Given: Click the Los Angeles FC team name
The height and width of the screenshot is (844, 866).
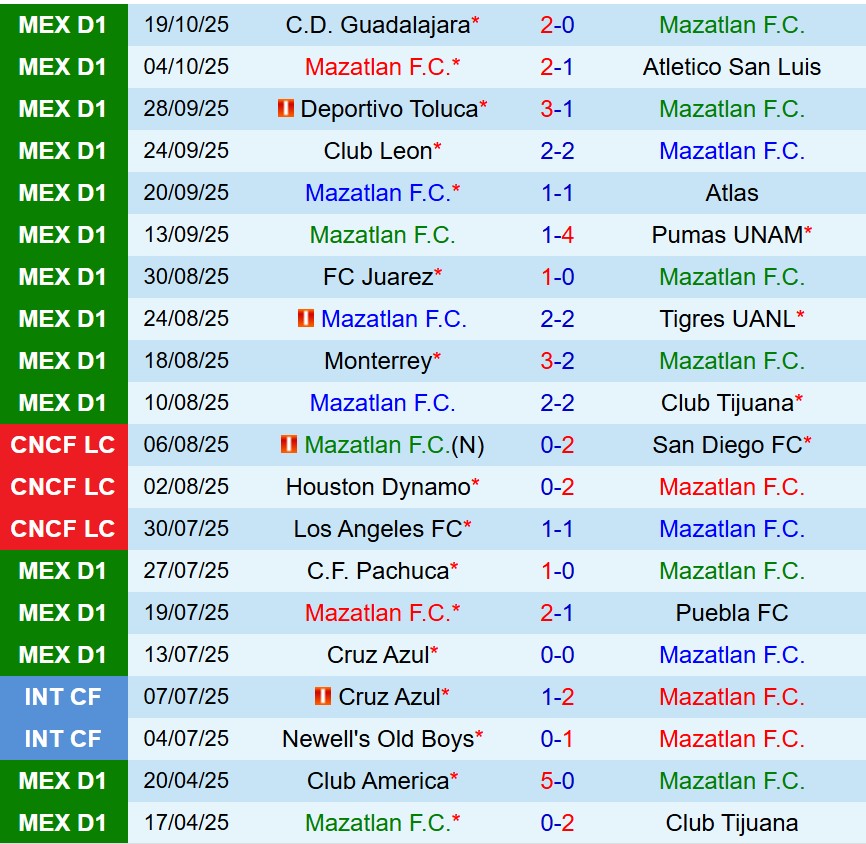Looking at the screenshot, I should click(378, 529).
